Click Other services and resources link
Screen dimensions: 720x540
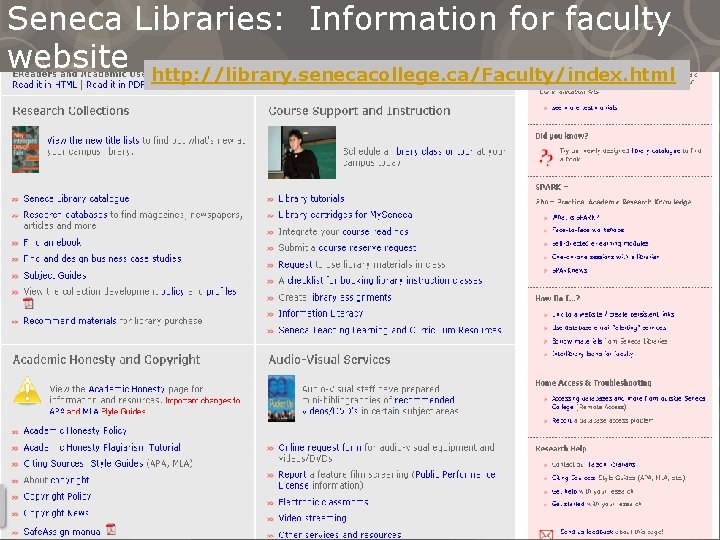coord(340,535)
